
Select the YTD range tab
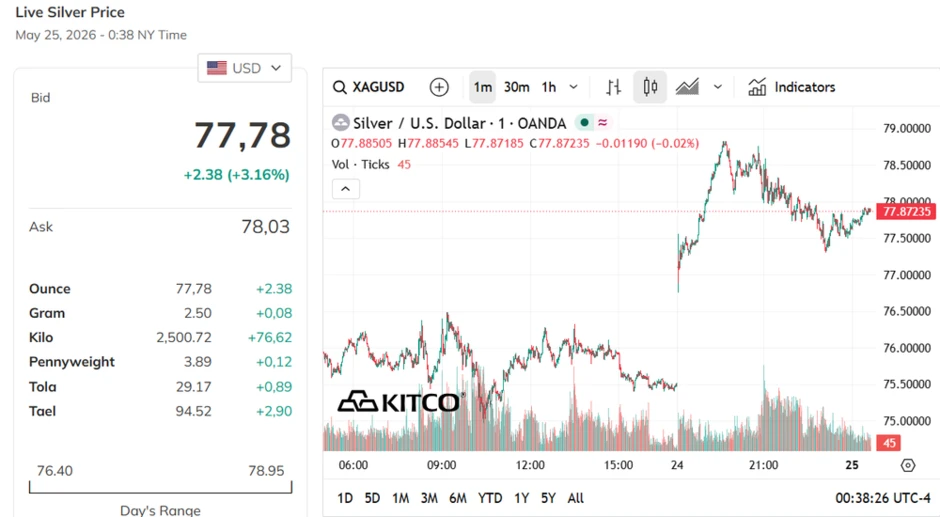pos(490,498)
